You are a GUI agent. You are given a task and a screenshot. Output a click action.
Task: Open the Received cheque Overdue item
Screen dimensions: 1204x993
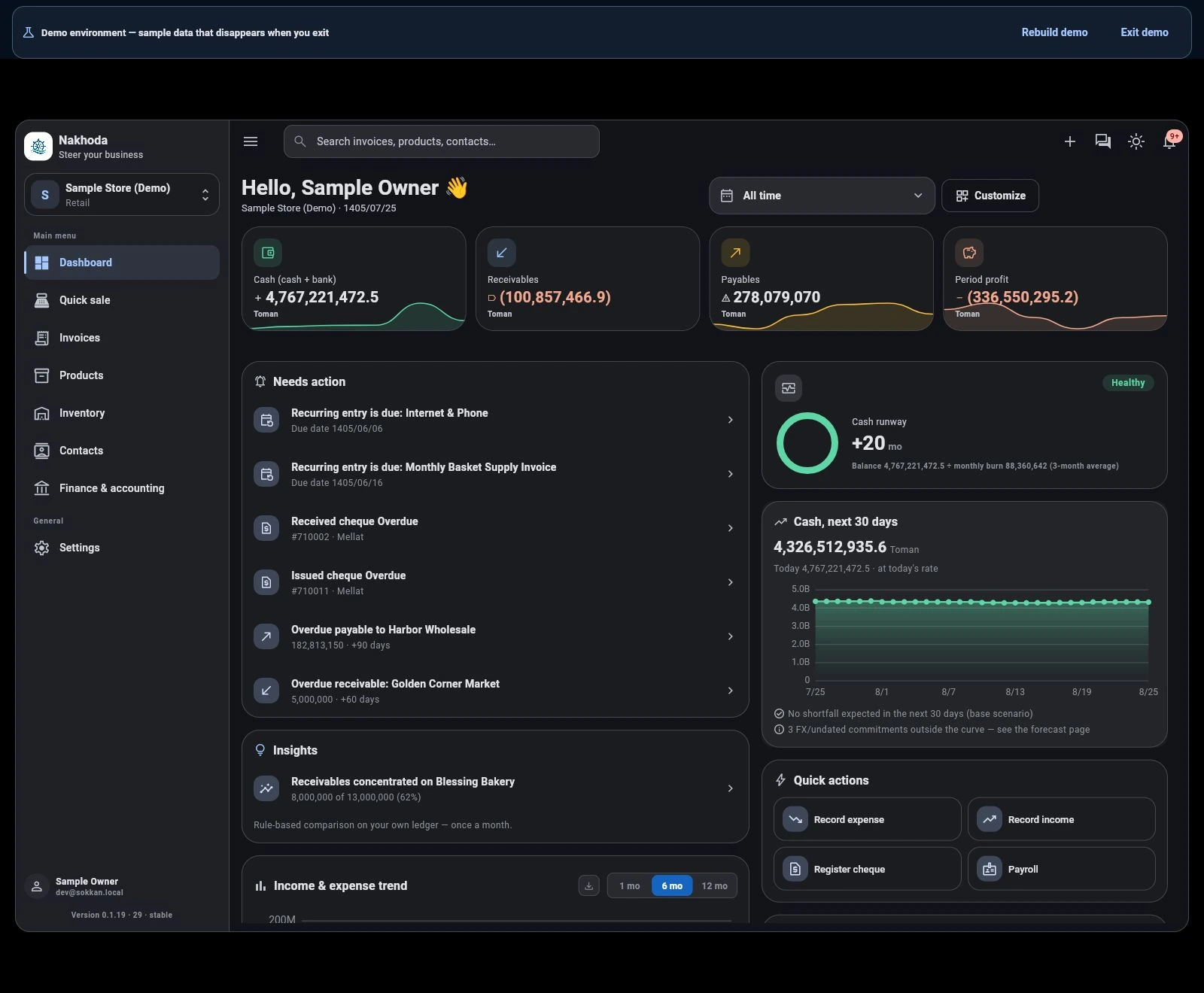pos(495,528)
